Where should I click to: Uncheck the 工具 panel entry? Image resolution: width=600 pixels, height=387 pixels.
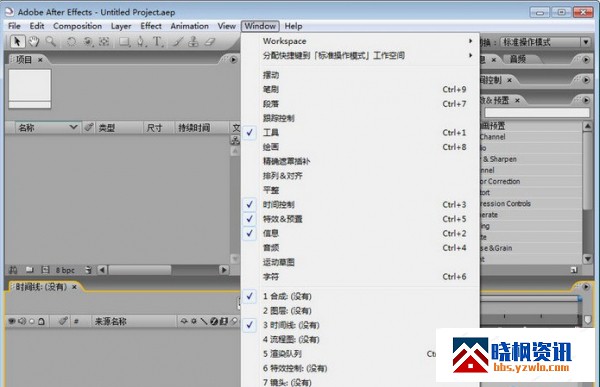pyautogui.click(x=361, y=132)
